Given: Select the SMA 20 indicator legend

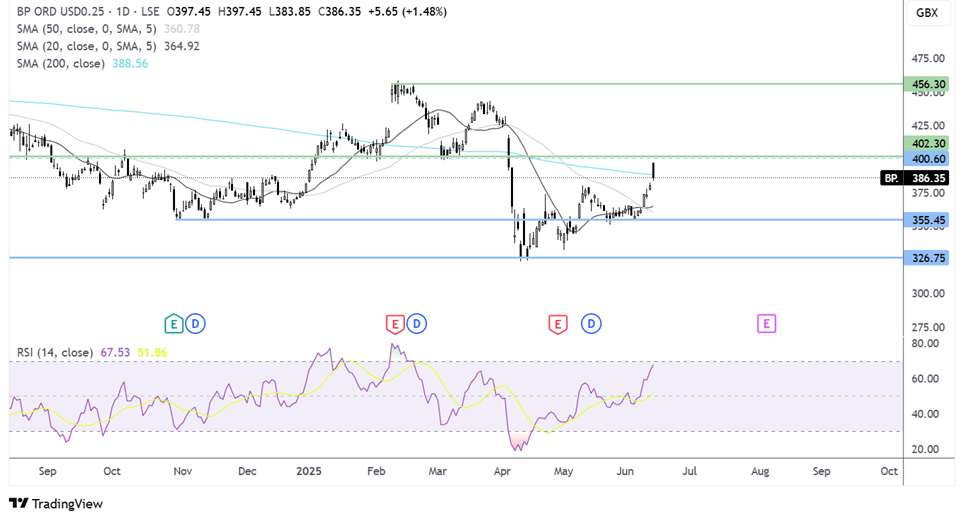Looking at the screenshot, I should point(86,46).
